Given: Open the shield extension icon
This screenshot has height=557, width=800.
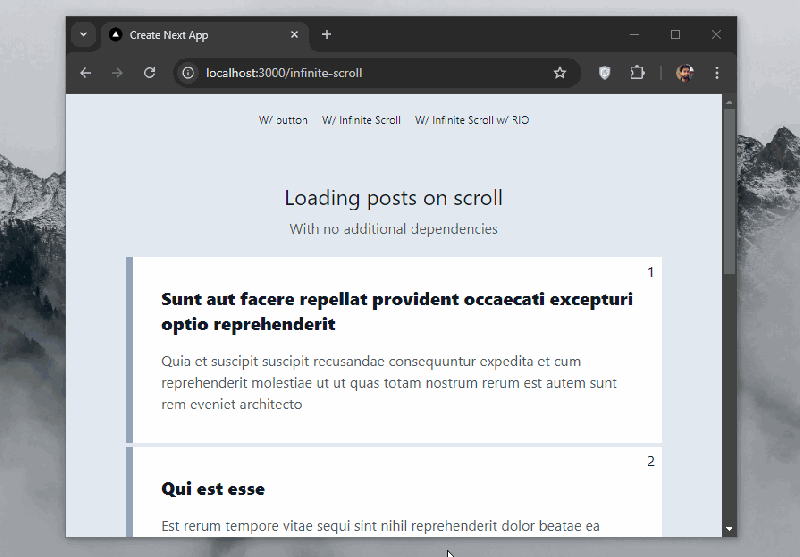Looking at the screenshot, I should pyautogui.click(x=605, y=73).
